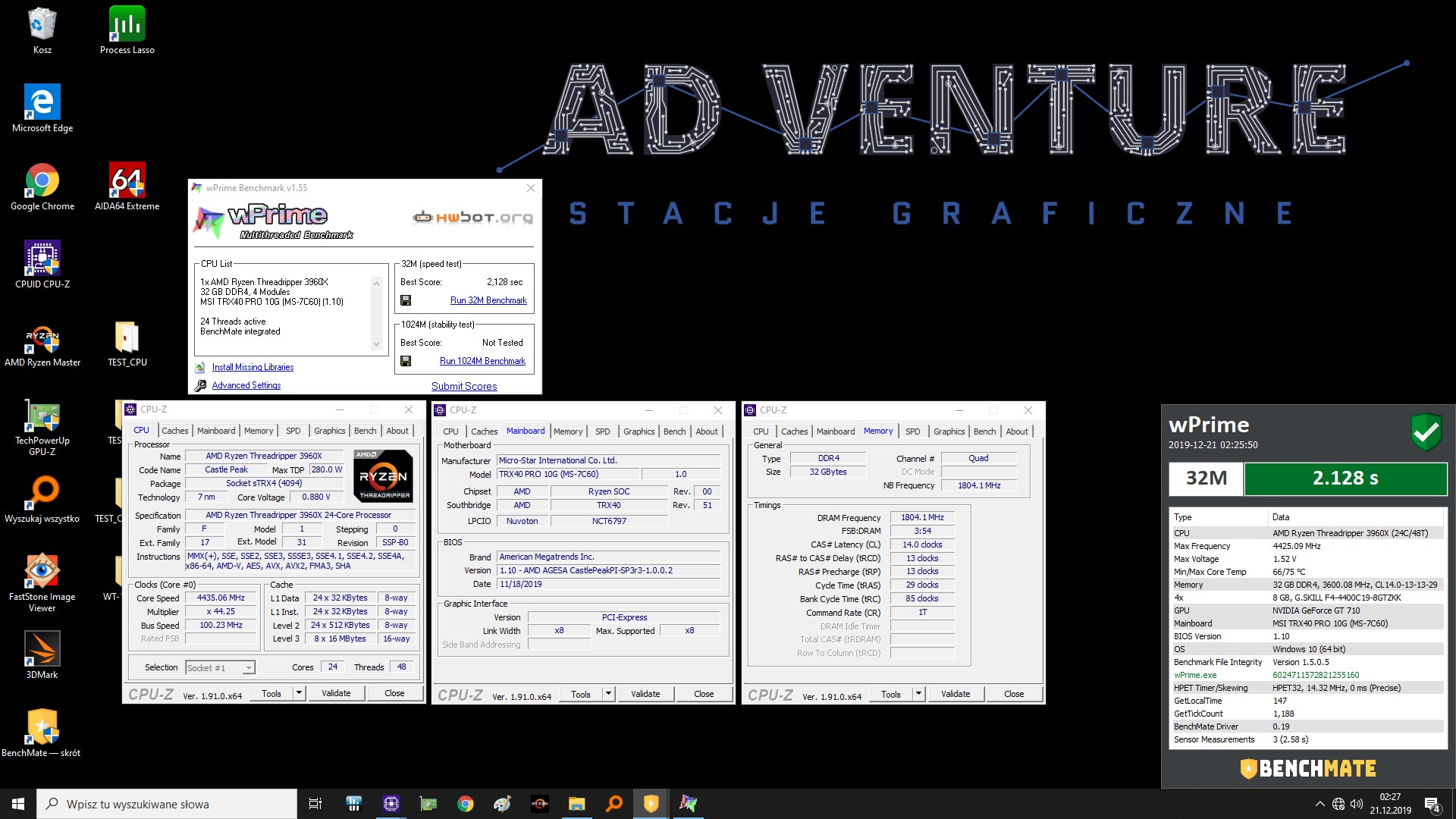Open Microsoft Edge desktop shortcut
Image resolution: width=1456 pixels, height=819 pixels.
click(42, 108)
